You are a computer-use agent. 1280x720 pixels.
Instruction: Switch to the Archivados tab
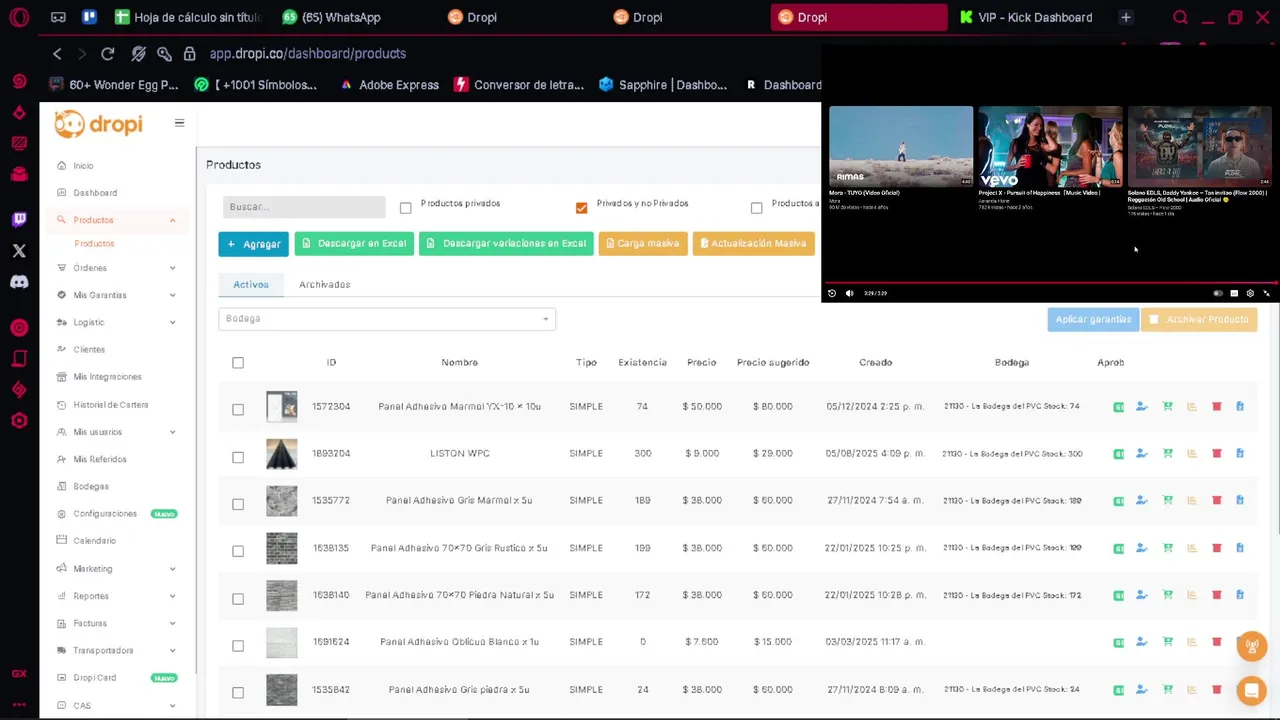coord(324,285)
